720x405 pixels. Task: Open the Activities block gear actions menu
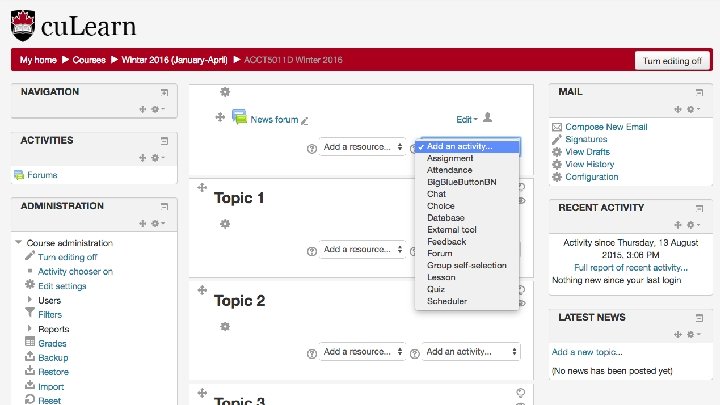[x=158, y=158]
